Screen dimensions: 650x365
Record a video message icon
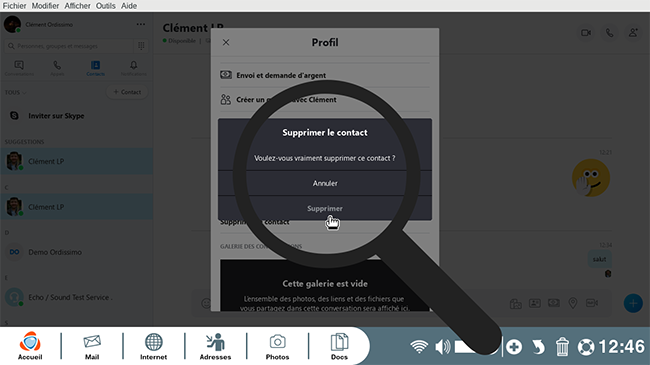point(592,303)
